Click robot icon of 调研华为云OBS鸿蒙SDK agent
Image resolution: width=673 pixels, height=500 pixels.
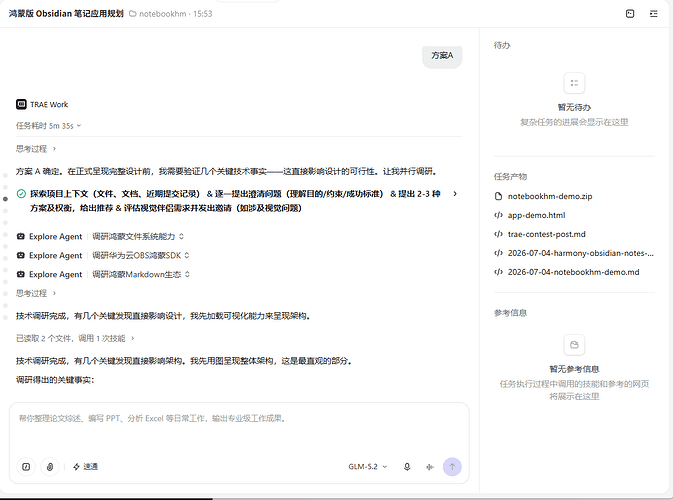(x=20, y=255)
